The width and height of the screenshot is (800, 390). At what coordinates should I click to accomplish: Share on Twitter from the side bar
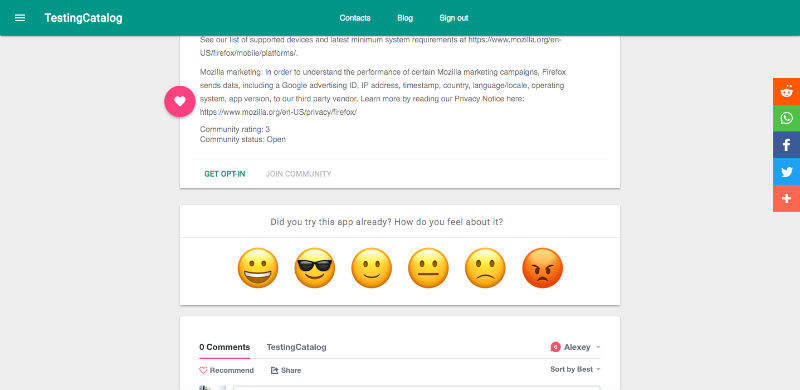[x=786, y=172]
